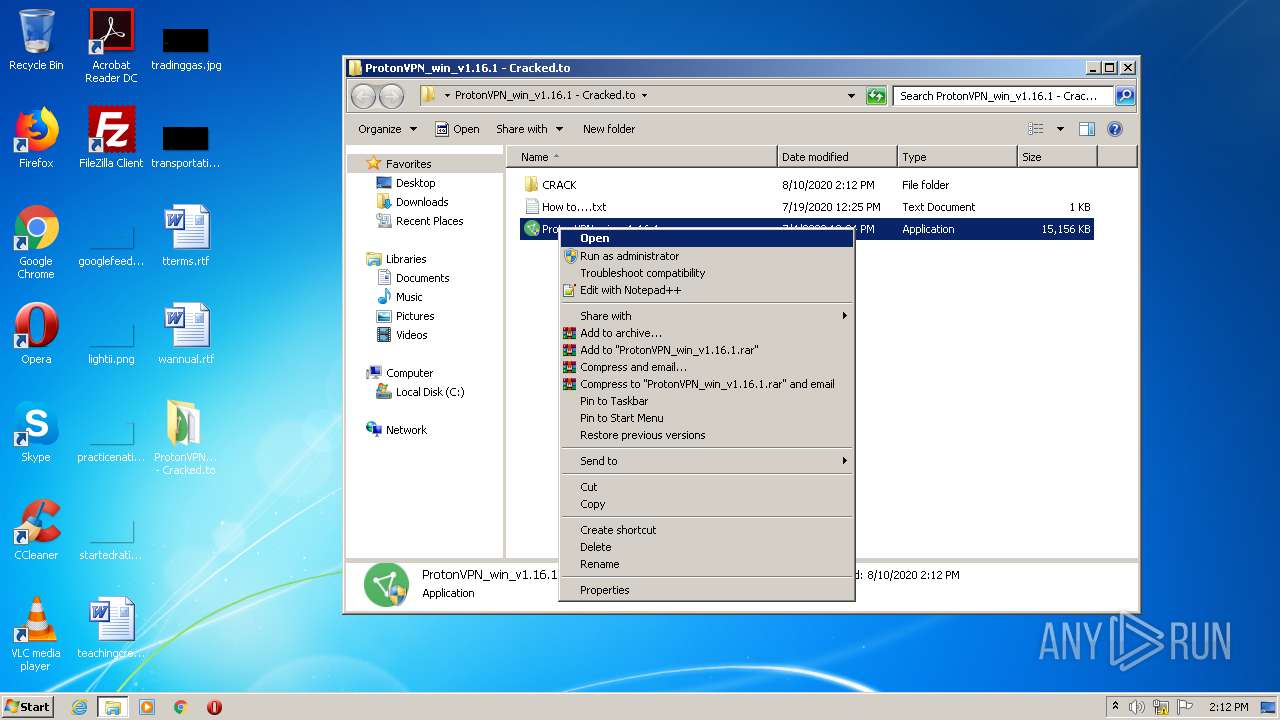This screenshot has height=720, width=1280.
Task: Select Compress and email... option
Action: coord(706,367)
